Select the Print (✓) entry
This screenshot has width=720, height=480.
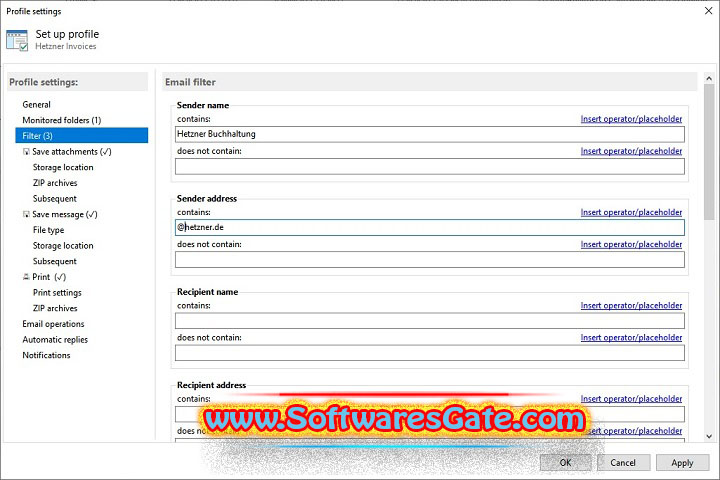(49, 277)
